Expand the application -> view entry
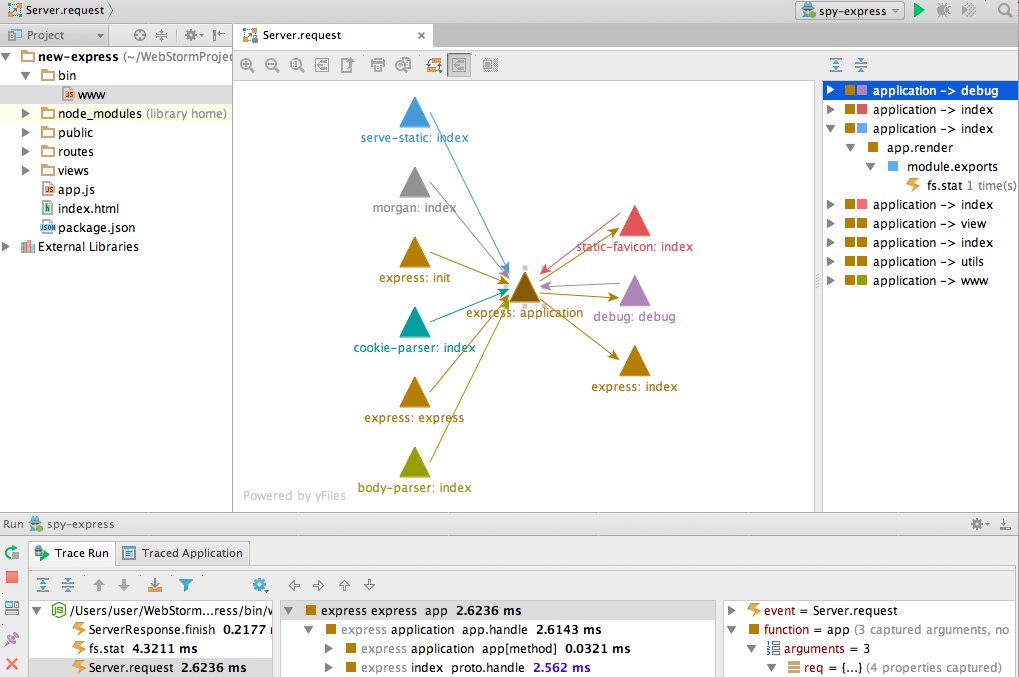Image resolution: width=1019 pixels, height=677 pixels. [x=830, y=224]
